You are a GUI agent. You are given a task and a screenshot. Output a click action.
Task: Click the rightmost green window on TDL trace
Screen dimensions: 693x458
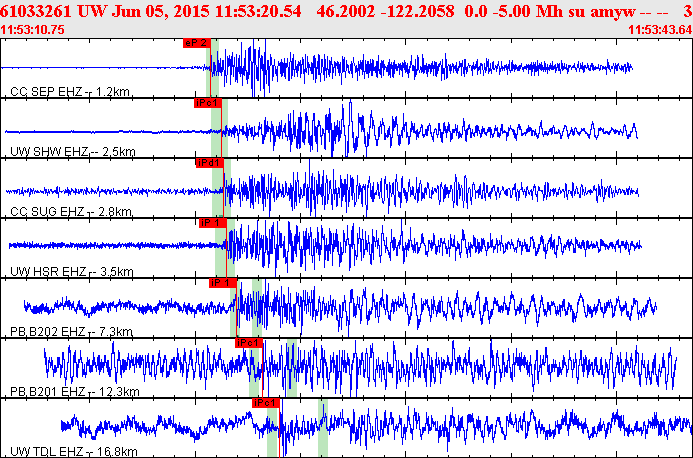pyautogui.click(x=323, y=427)
